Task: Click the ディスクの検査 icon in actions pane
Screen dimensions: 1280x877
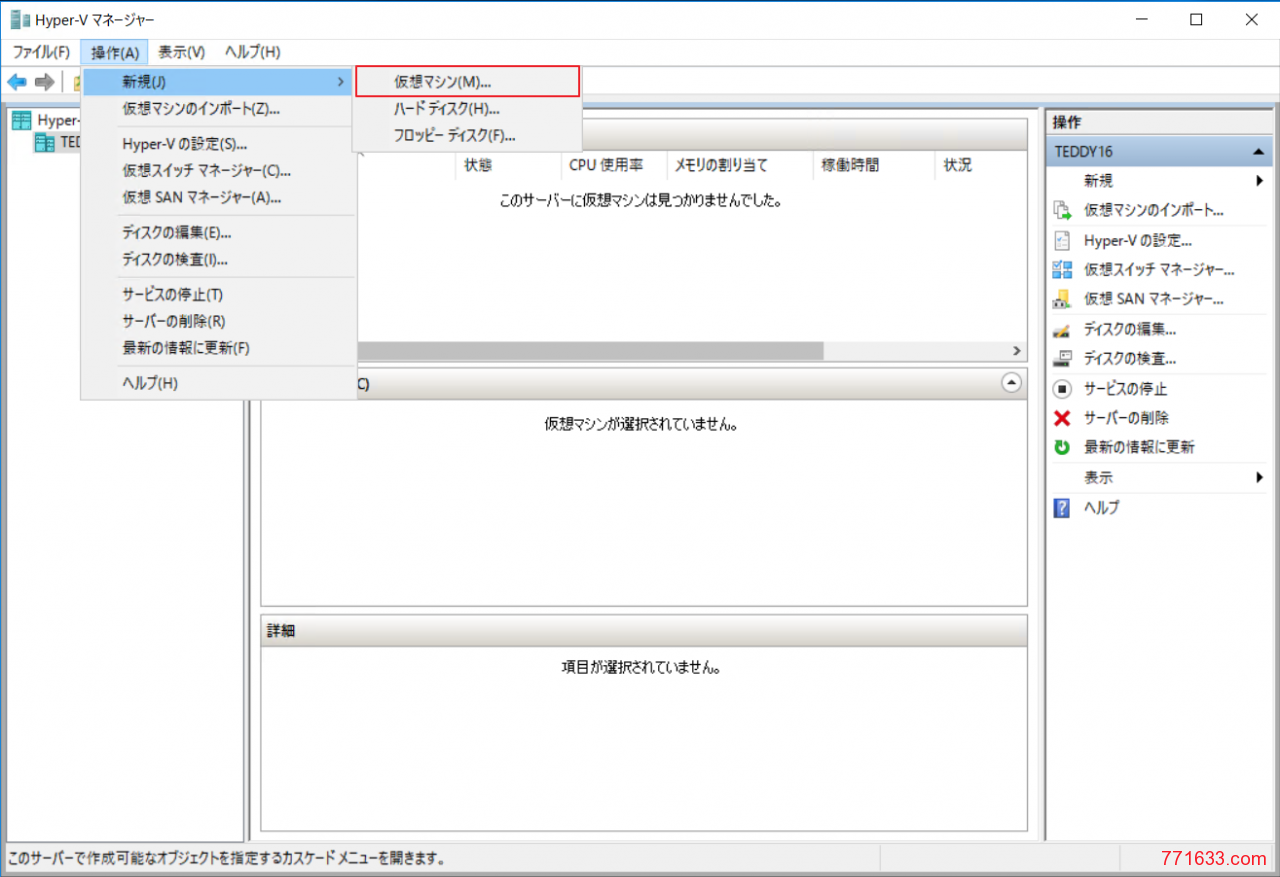Action: [x=1062, y=358]
